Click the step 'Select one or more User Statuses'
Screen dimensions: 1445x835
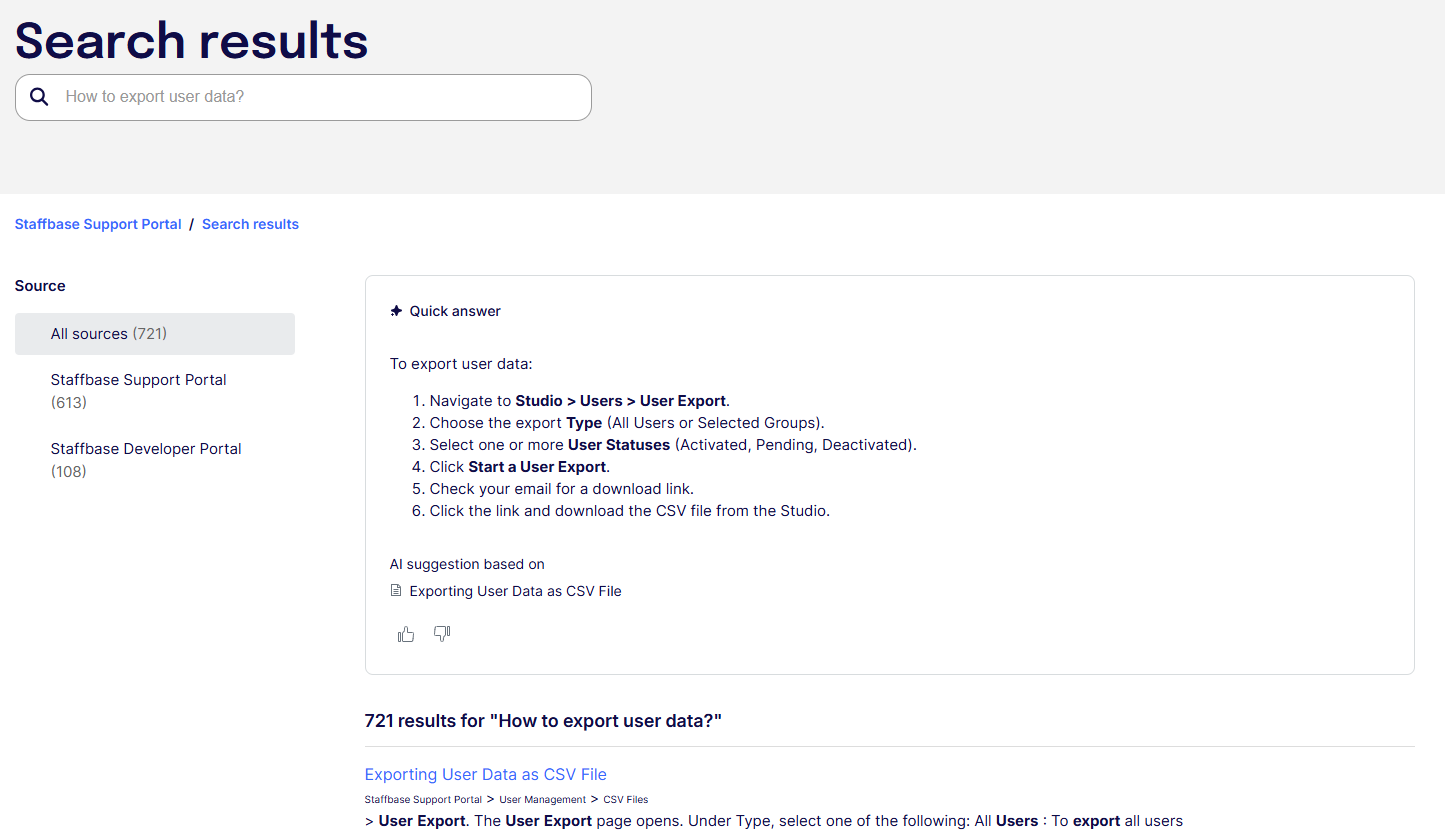click(673, 445)
